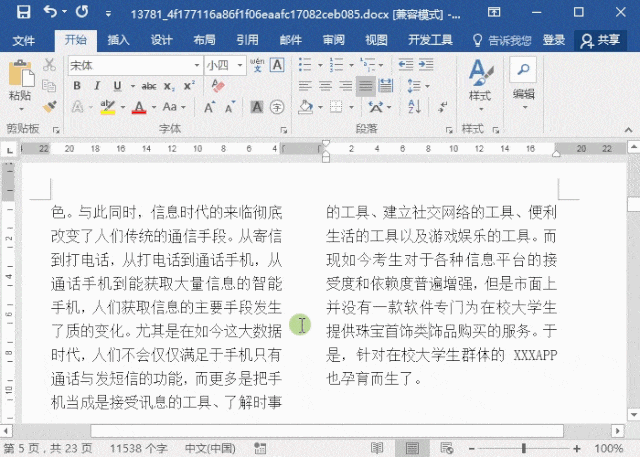This screenshot has width=640, height=457.
Task: Toggle subscript formatting
Action: pos(169,86)
